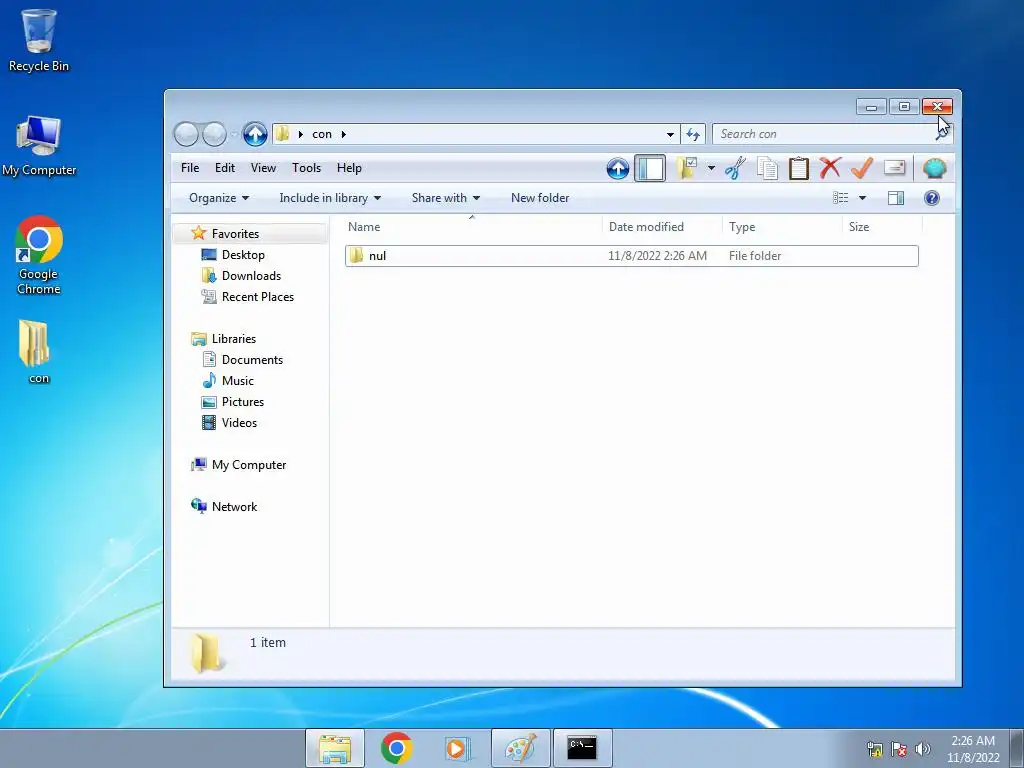The image size is (1024, 768).
Task: Sort by the Name column header
Action: 472,227
